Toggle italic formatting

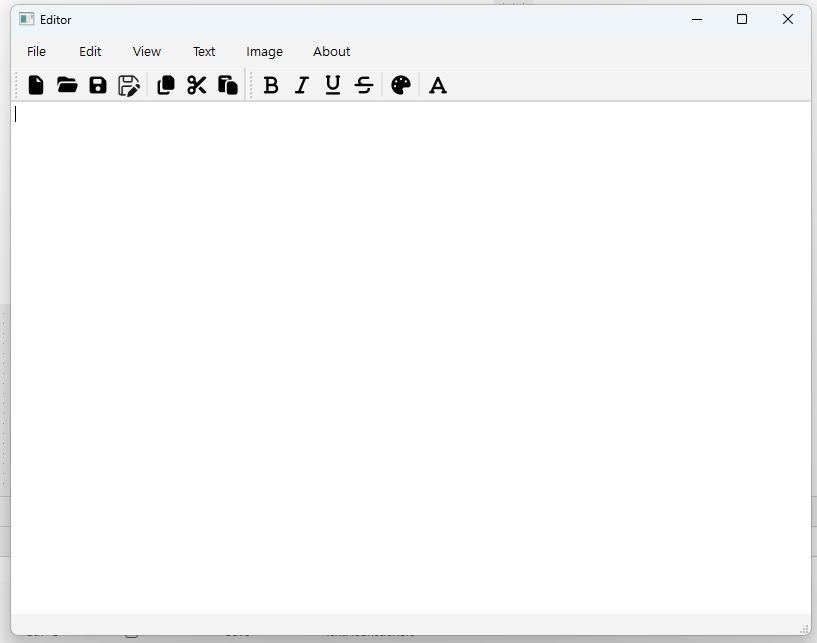click(302, 86)
